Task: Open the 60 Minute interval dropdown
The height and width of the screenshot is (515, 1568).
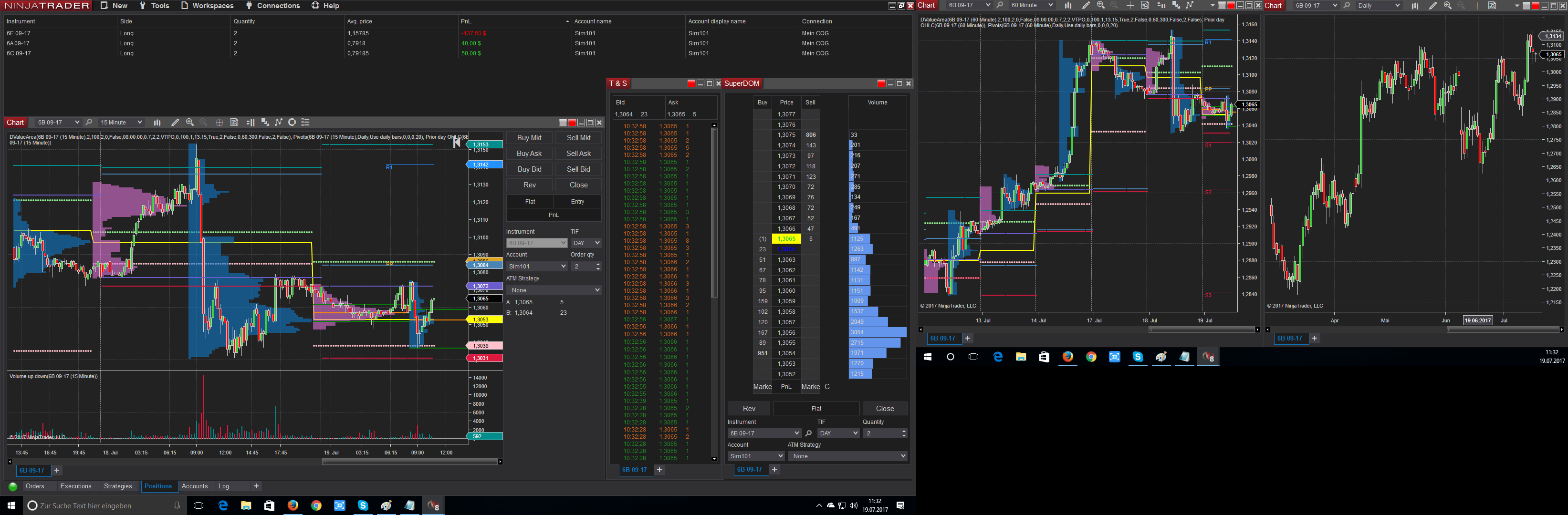Action: pyautogui.click(x=1031, y=5)
